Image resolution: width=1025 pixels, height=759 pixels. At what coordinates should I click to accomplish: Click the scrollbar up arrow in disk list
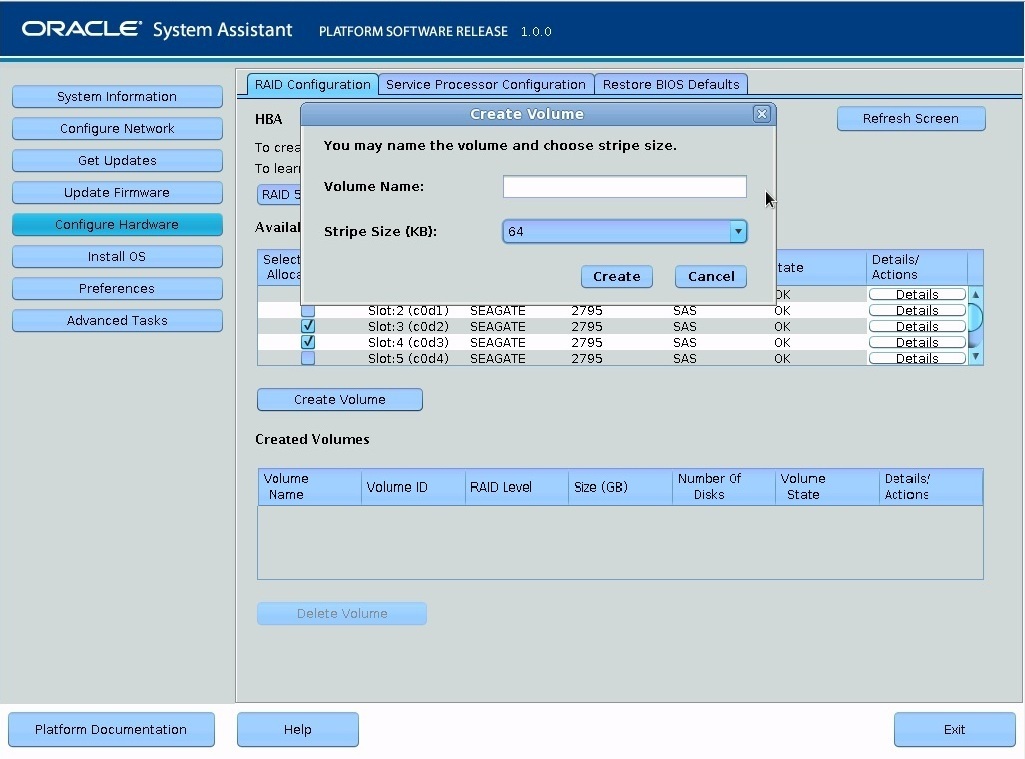pyautogui.click(x=975, y=293)
